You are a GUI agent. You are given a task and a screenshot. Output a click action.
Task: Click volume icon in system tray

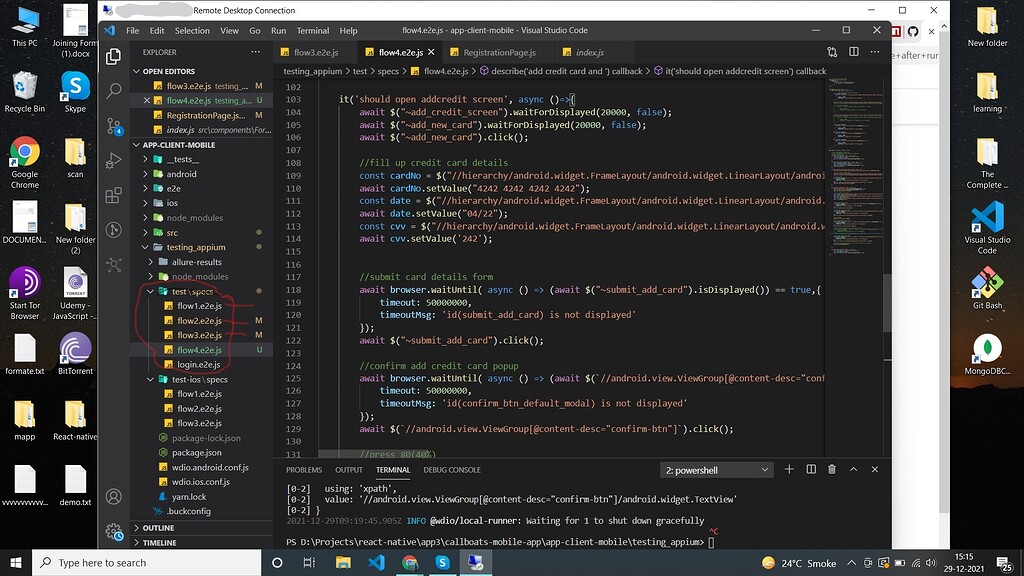click(x=931, y=563)
